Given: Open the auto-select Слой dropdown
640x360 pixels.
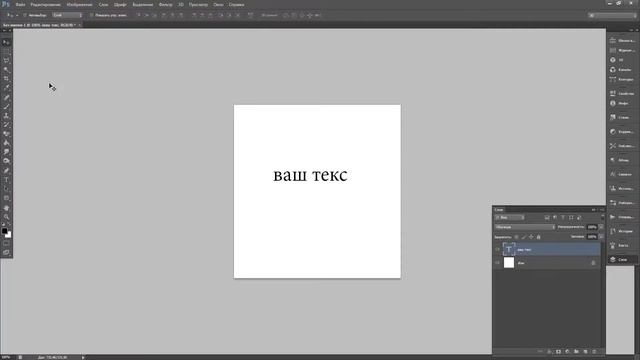Looking at the screenshot, I should [x=67, y=15].
